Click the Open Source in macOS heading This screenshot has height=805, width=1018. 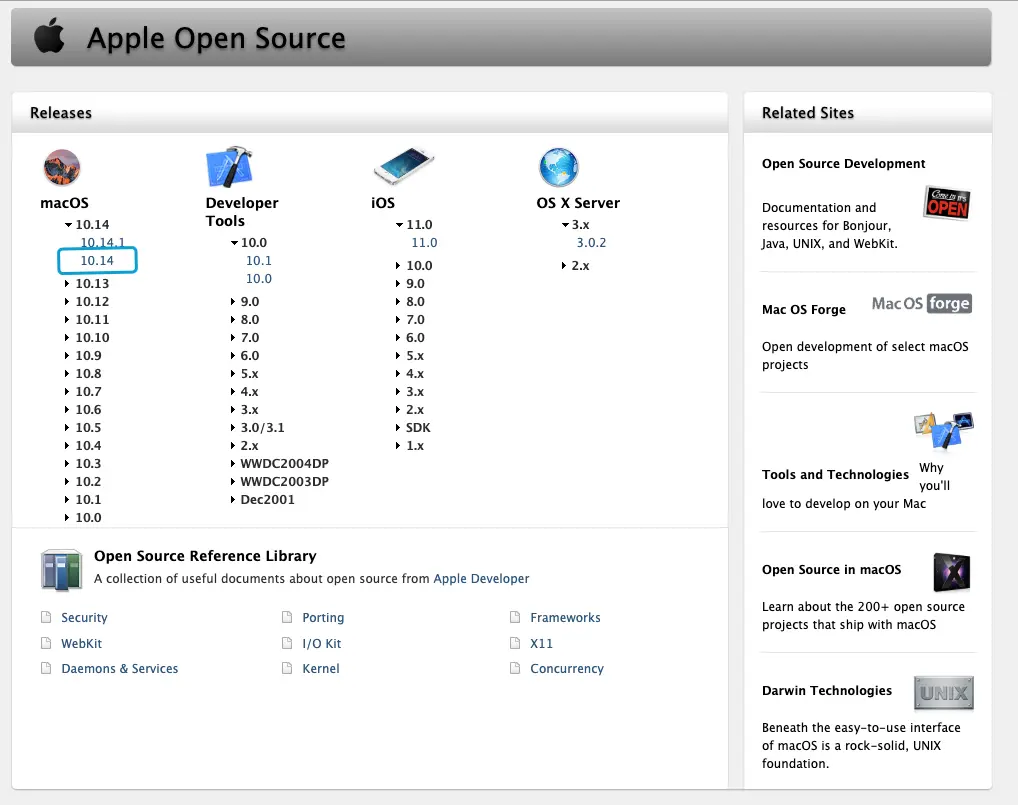click(831, 569)
